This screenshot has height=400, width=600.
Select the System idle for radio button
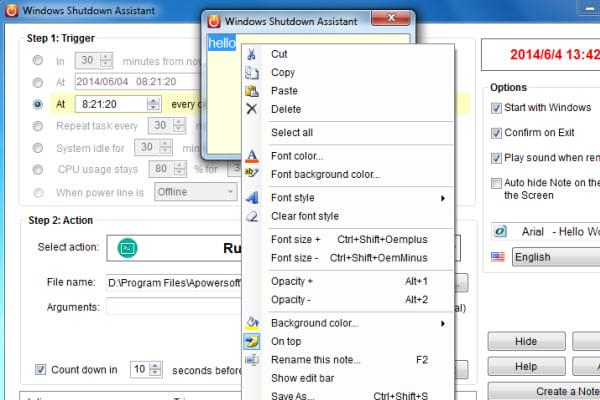(x=38, y=147)
